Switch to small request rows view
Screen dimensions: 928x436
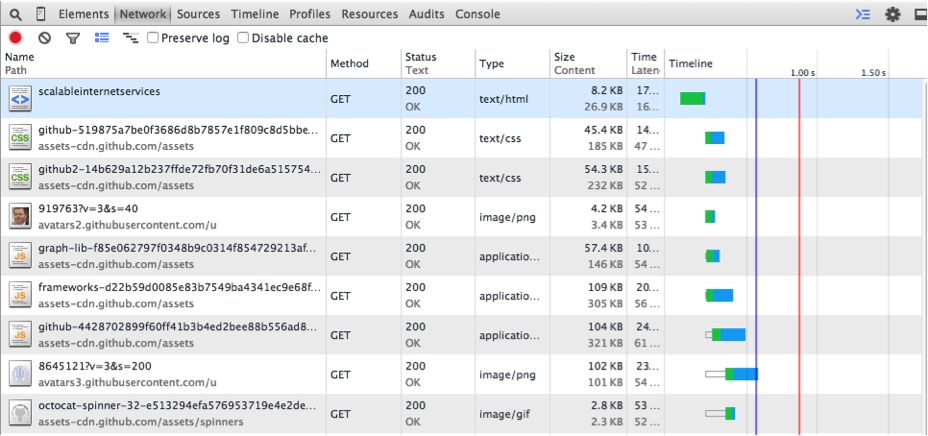pos(131,38)
